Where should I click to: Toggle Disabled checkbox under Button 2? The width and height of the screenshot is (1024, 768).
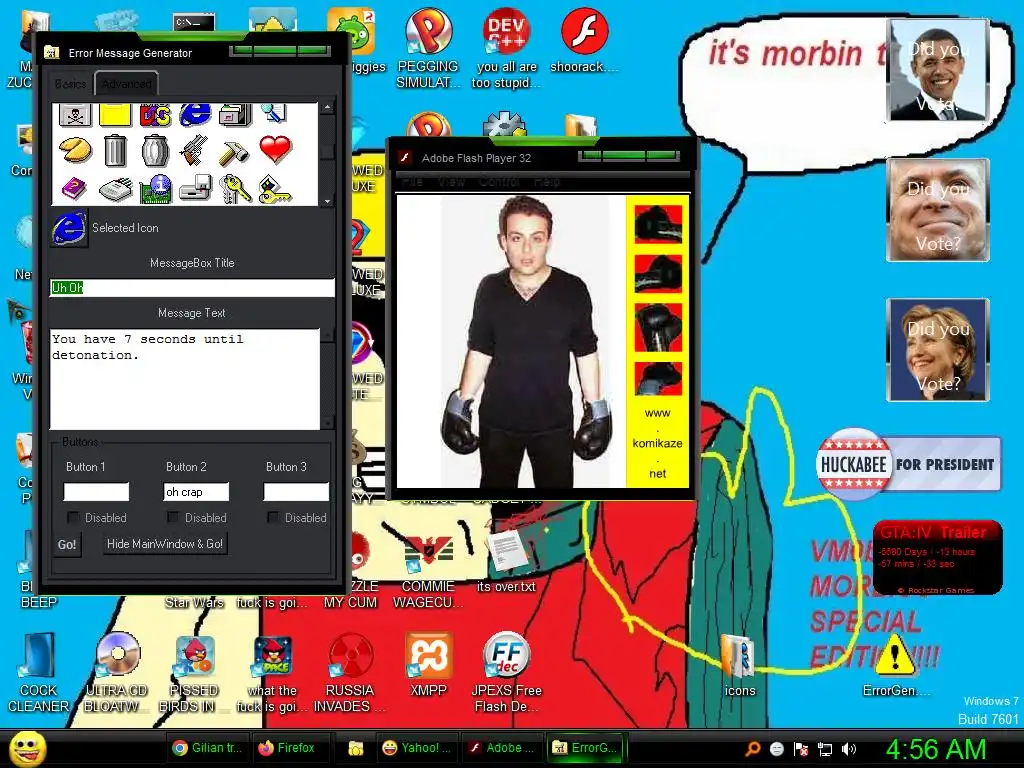coord(173,517)
